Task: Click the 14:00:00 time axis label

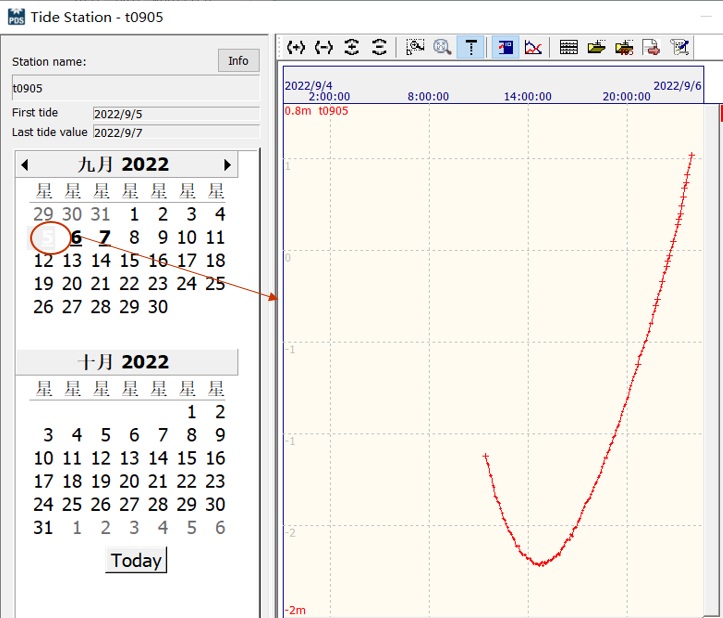Action: click(527, 96)
